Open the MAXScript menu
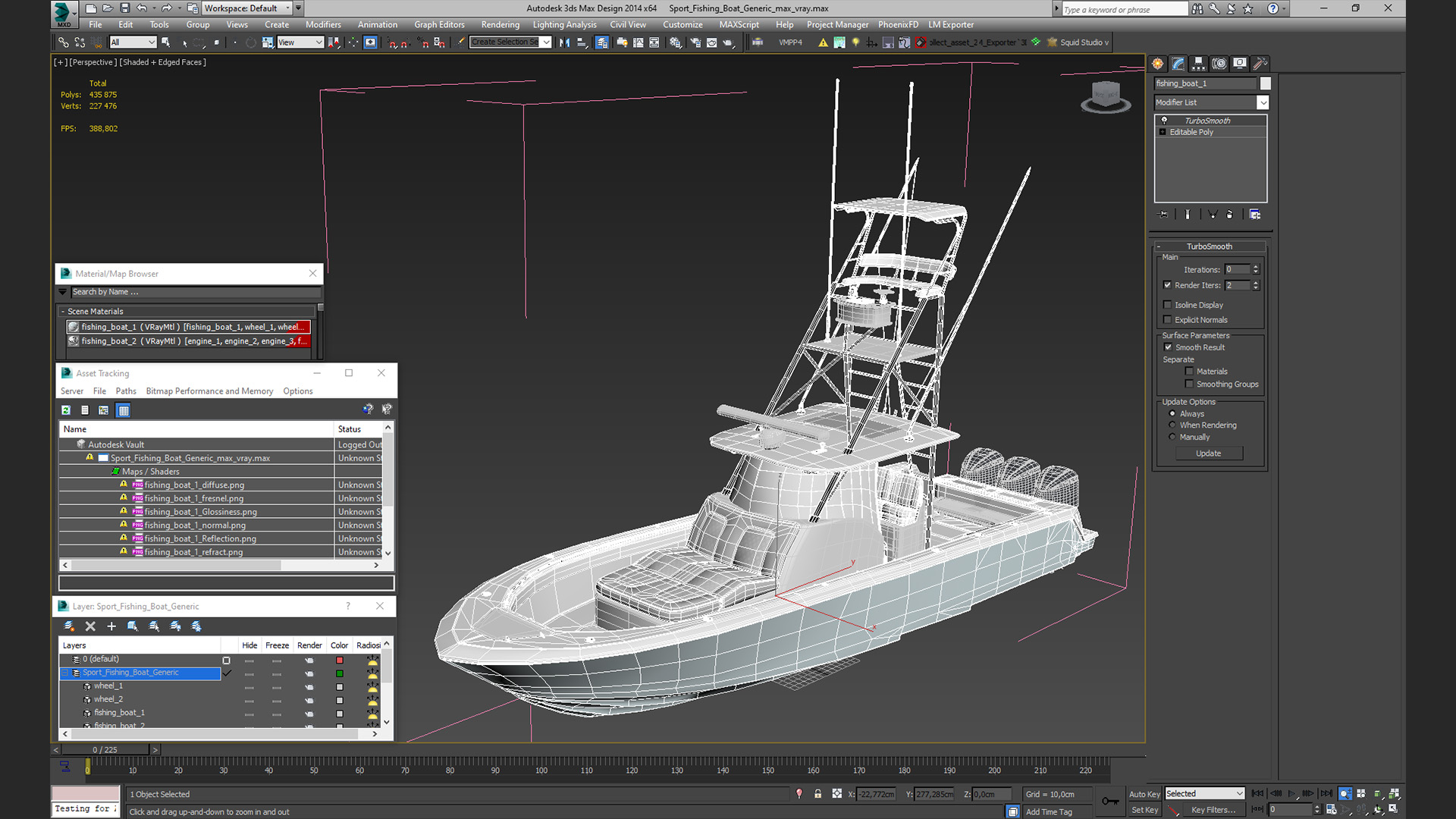1456x819 pixels. pyautogui.click(x=739, y=25)
